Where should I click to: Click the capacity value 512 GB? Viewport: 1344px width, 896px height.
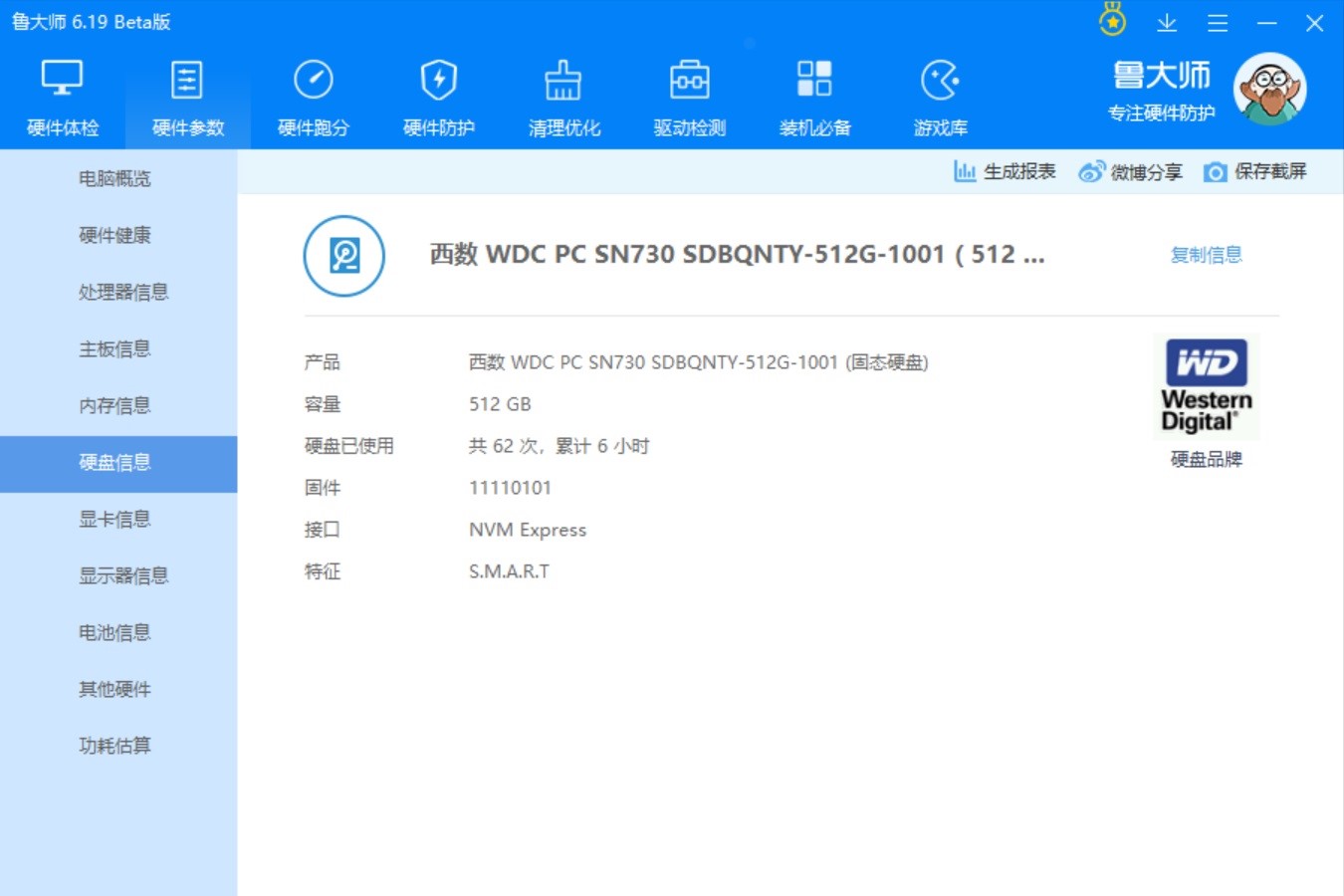(x=500, y=404)
